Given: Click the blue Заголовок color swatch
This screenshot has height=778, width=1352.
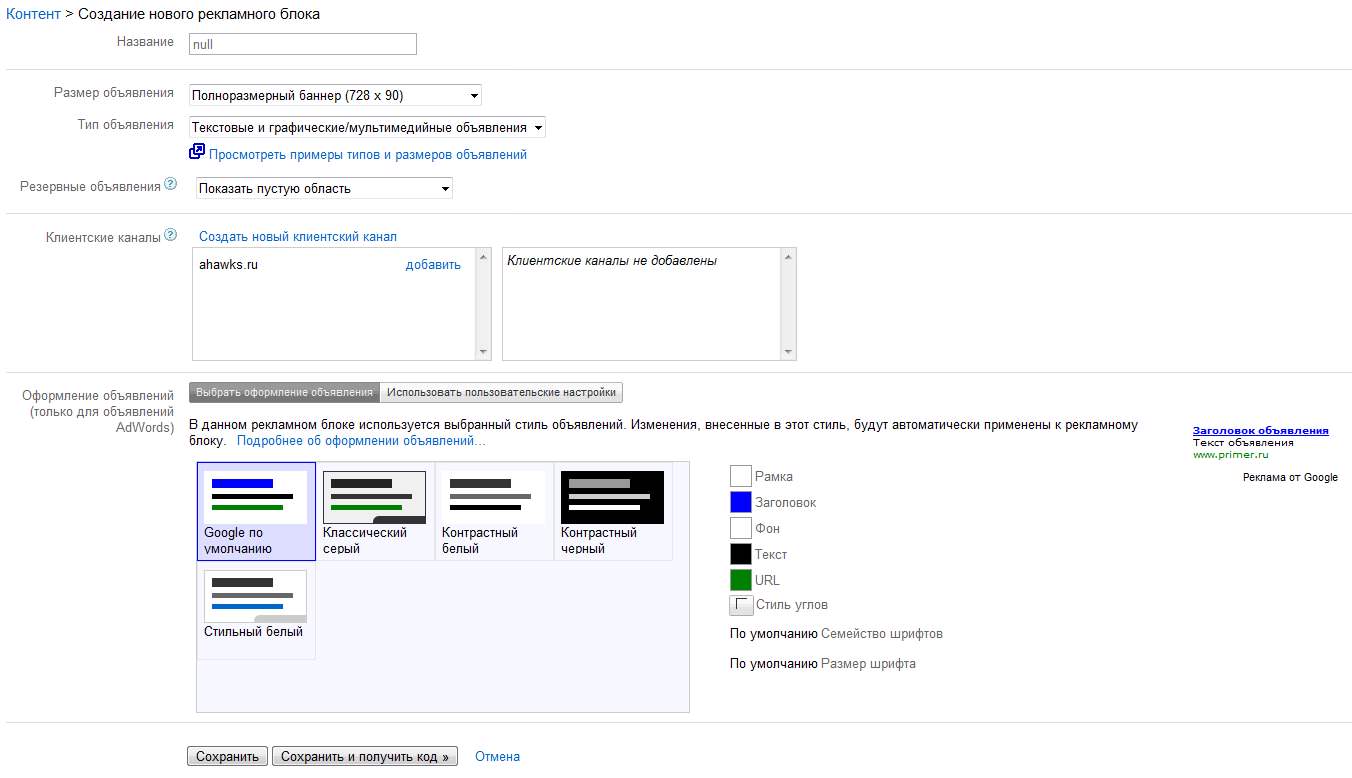Looking at the screenshot, I should (741, 502).
